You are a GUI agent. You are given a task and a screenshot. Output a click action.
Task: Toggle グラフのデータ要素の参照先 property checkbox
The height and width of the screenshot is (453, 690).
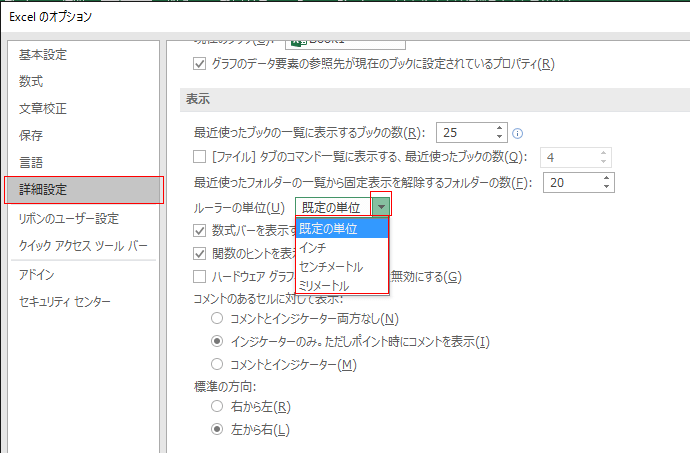pyautogui.click(x=199, y=64)
